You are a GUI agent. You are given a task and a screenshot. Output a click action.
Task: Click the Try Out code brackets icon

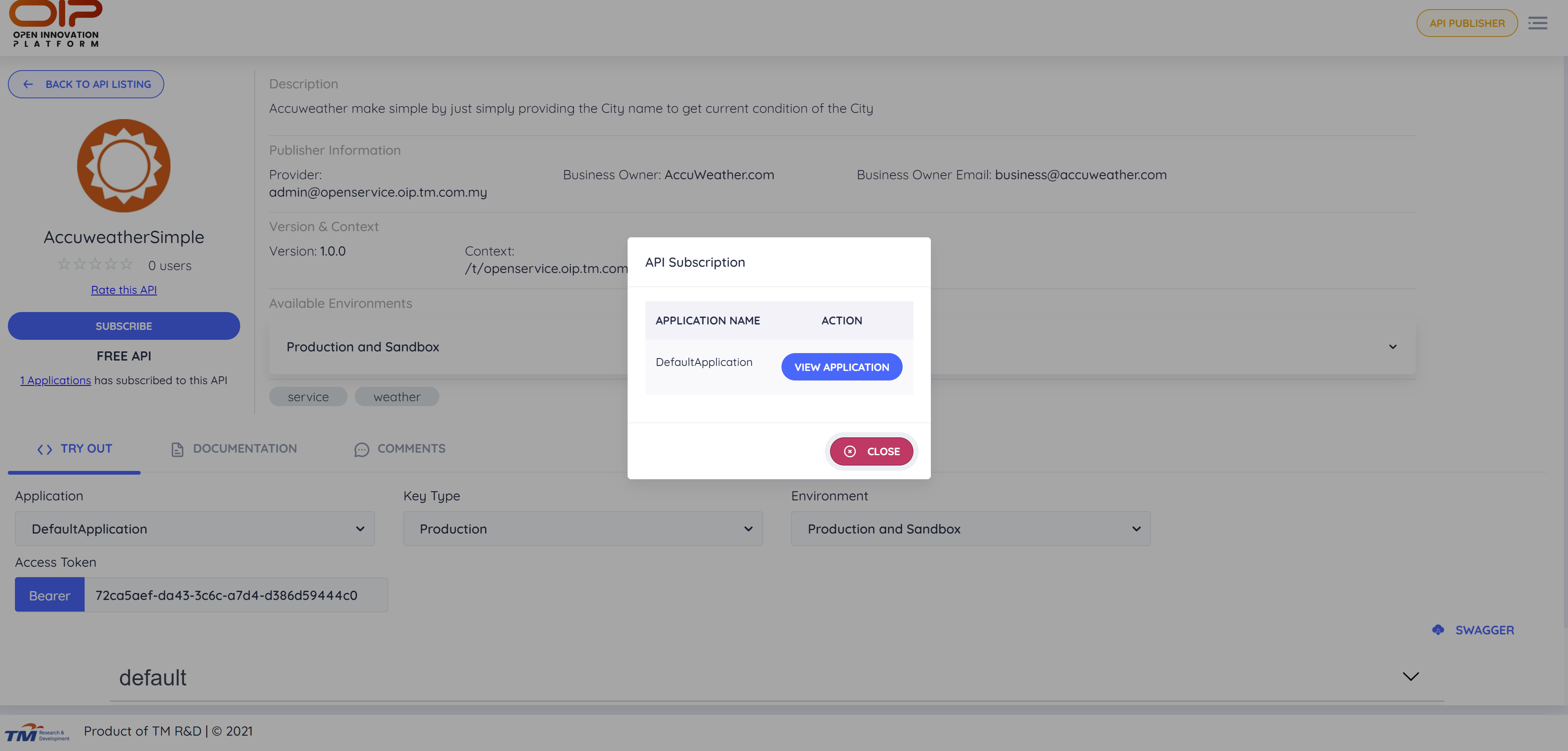coord(44,449)
